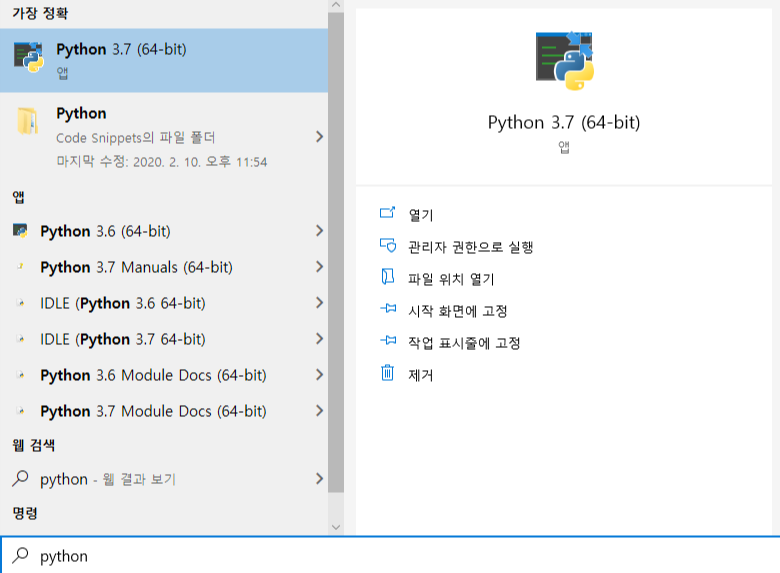The width and height of the screenshot is (780, 573).
Task: Select 열기 to open Python 3.7
Action: (421, 215)
